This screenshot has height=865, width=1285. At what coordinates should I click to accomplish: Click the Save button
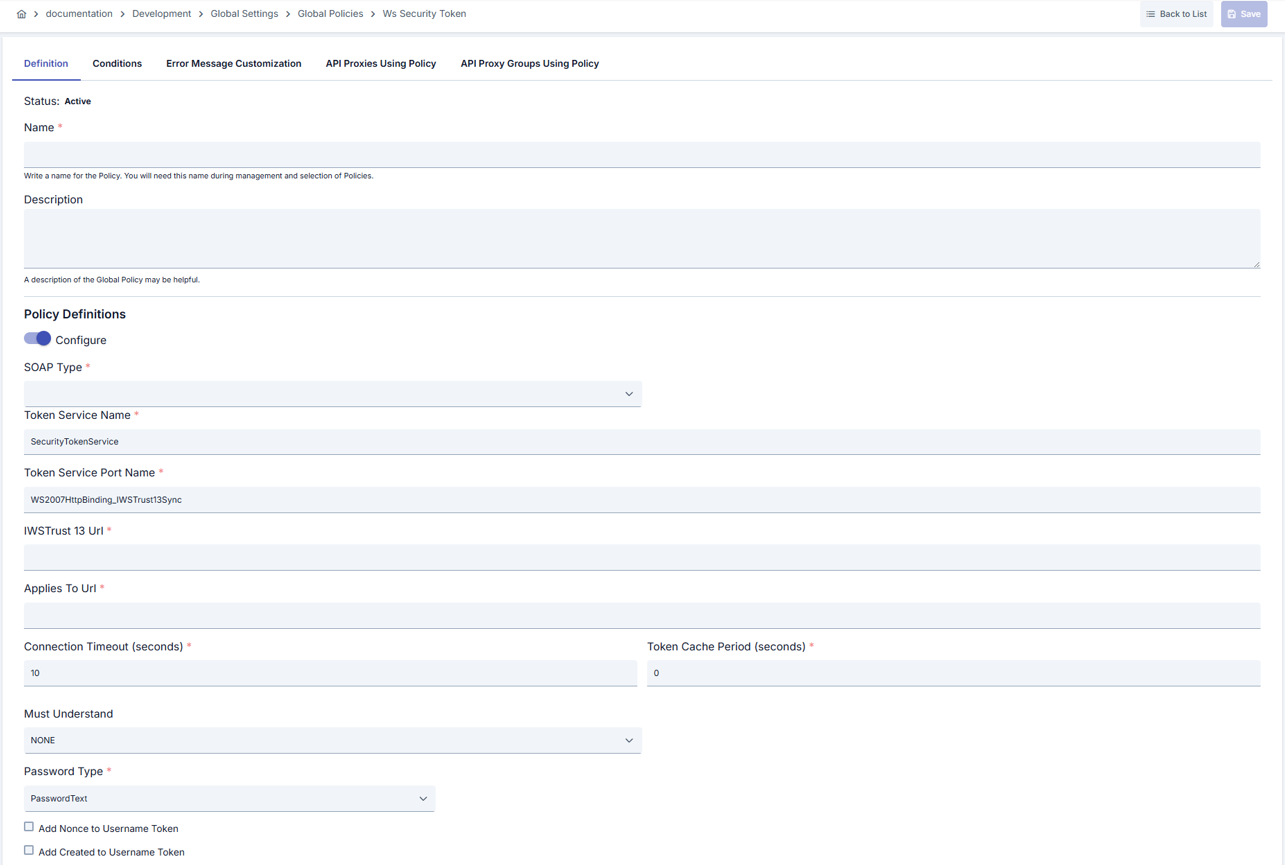(1244, 14)
